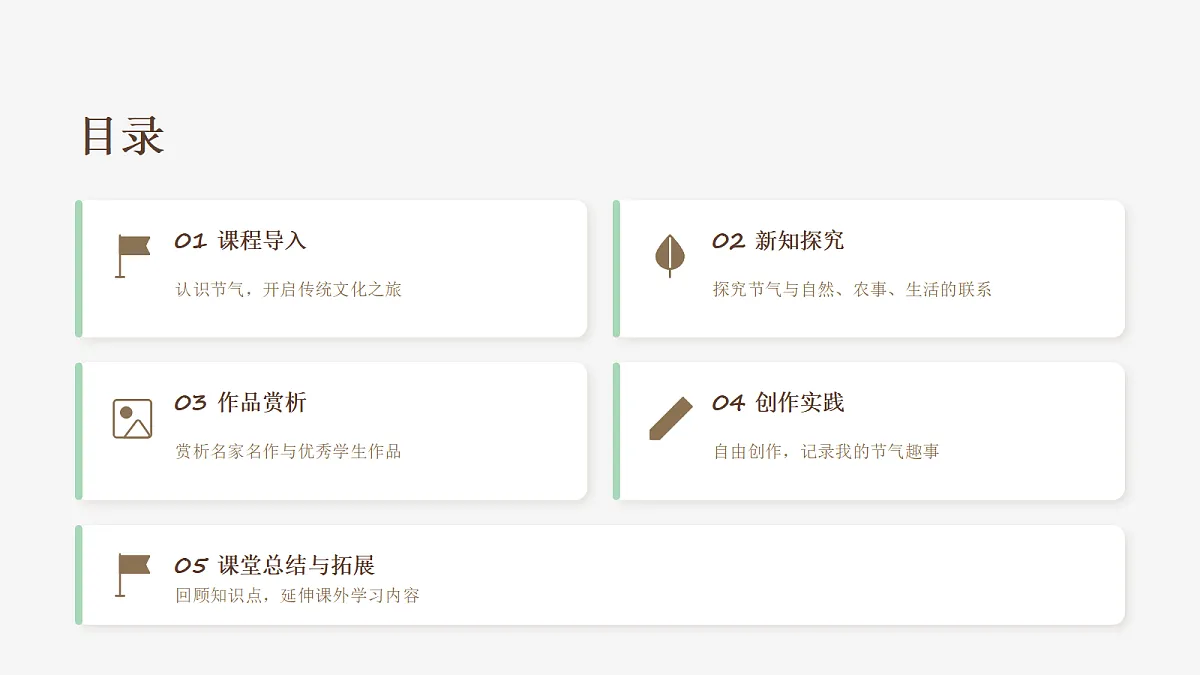1200x675 pixels.
Task: Click the green accent bar of 课程导入 card
Action: 79,269
